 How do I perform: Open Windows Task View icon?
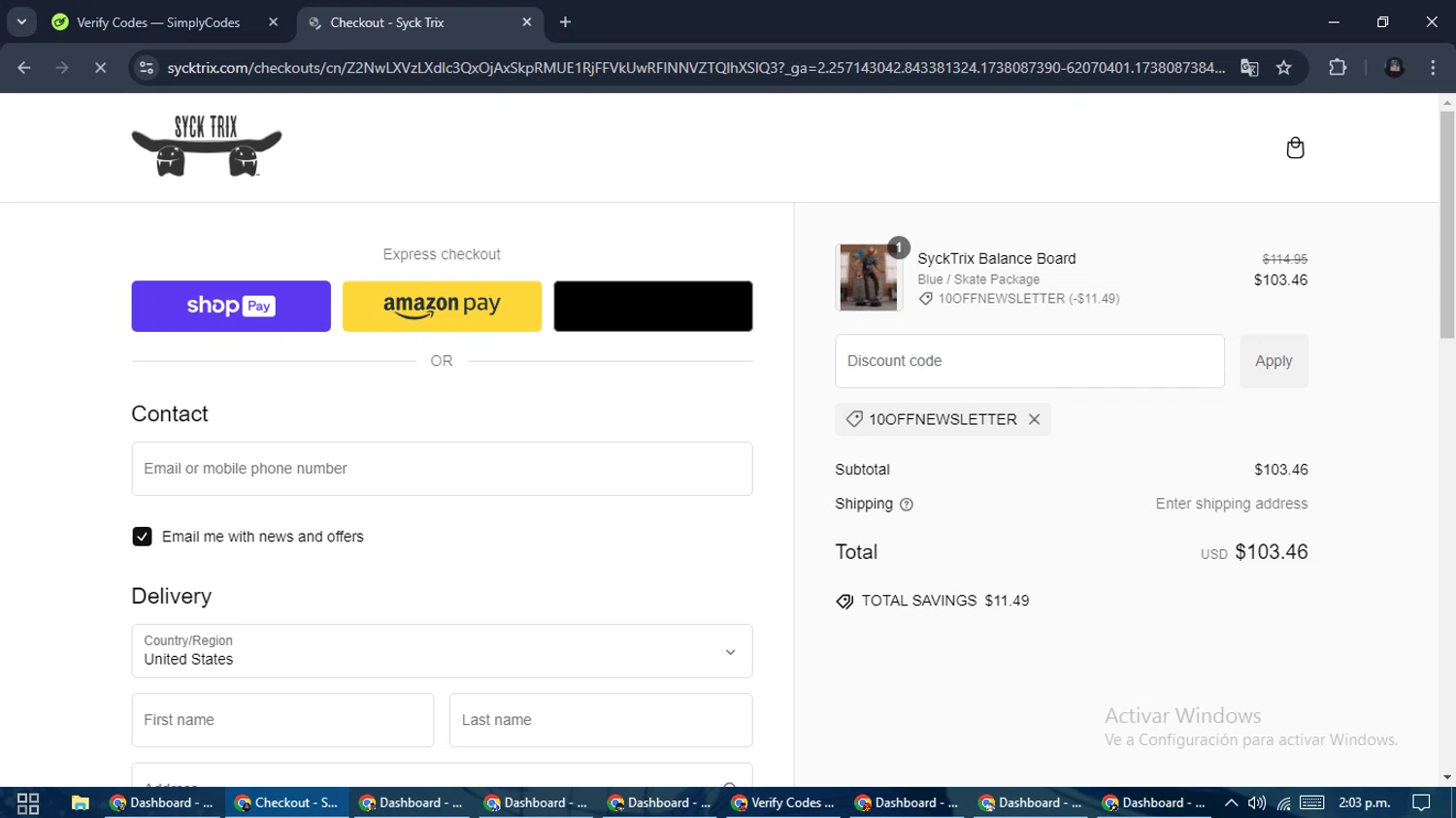(x=28, y=803)
